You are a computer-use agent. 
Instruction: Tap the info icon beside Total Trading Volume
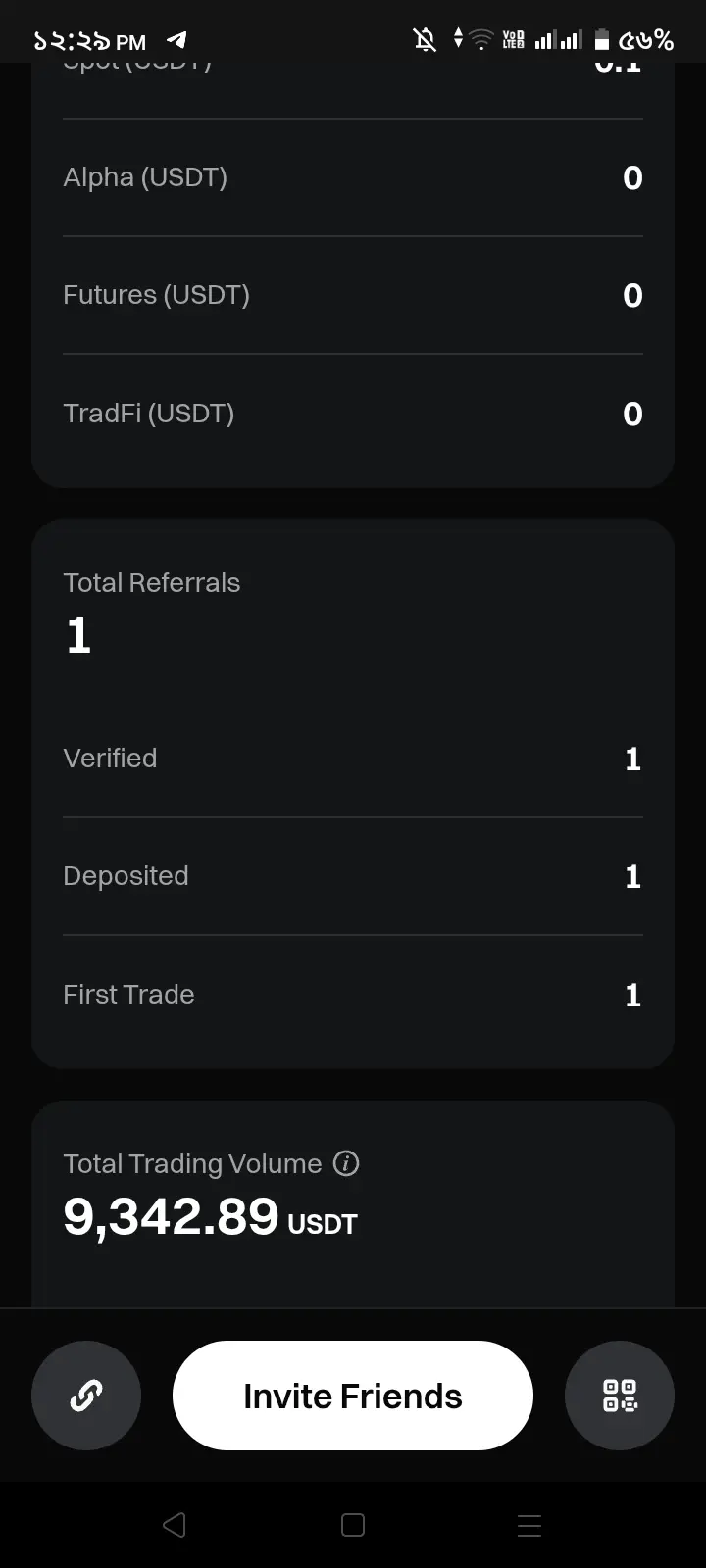[346, 1163]
